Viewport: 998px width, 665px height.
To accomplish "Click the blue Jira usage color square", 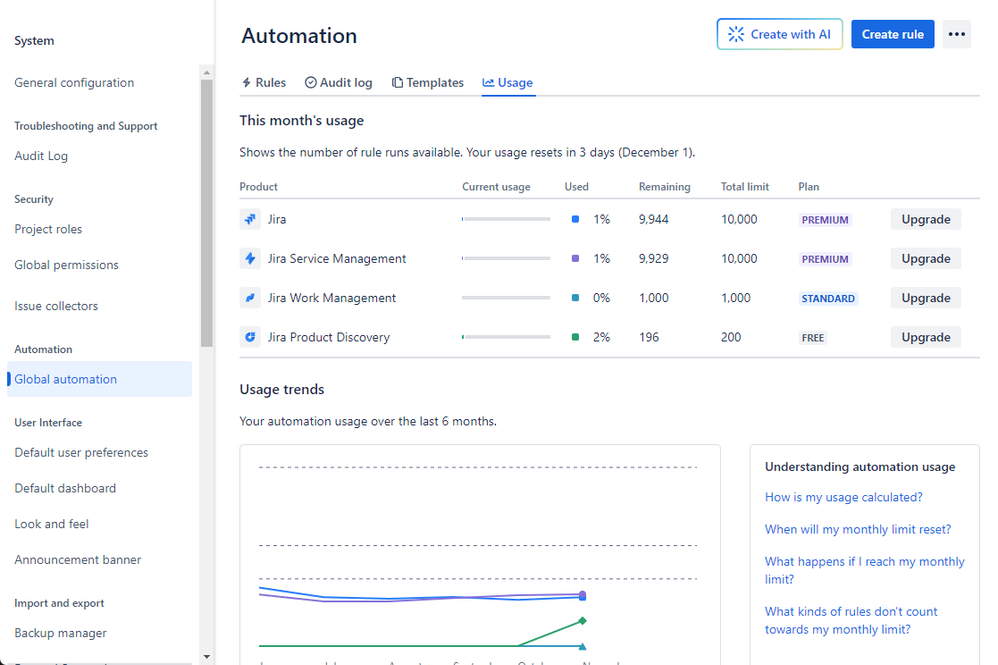I will (x=575, y=220).
